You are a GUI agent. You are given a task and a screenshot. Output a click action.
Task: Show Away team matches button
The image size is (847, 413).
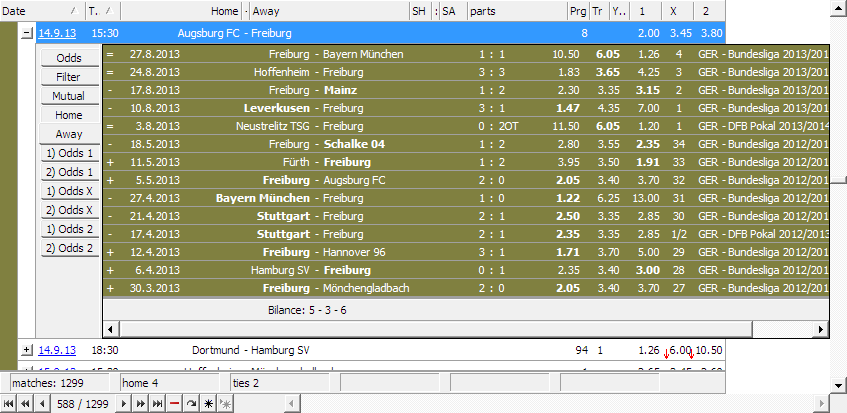69,134
